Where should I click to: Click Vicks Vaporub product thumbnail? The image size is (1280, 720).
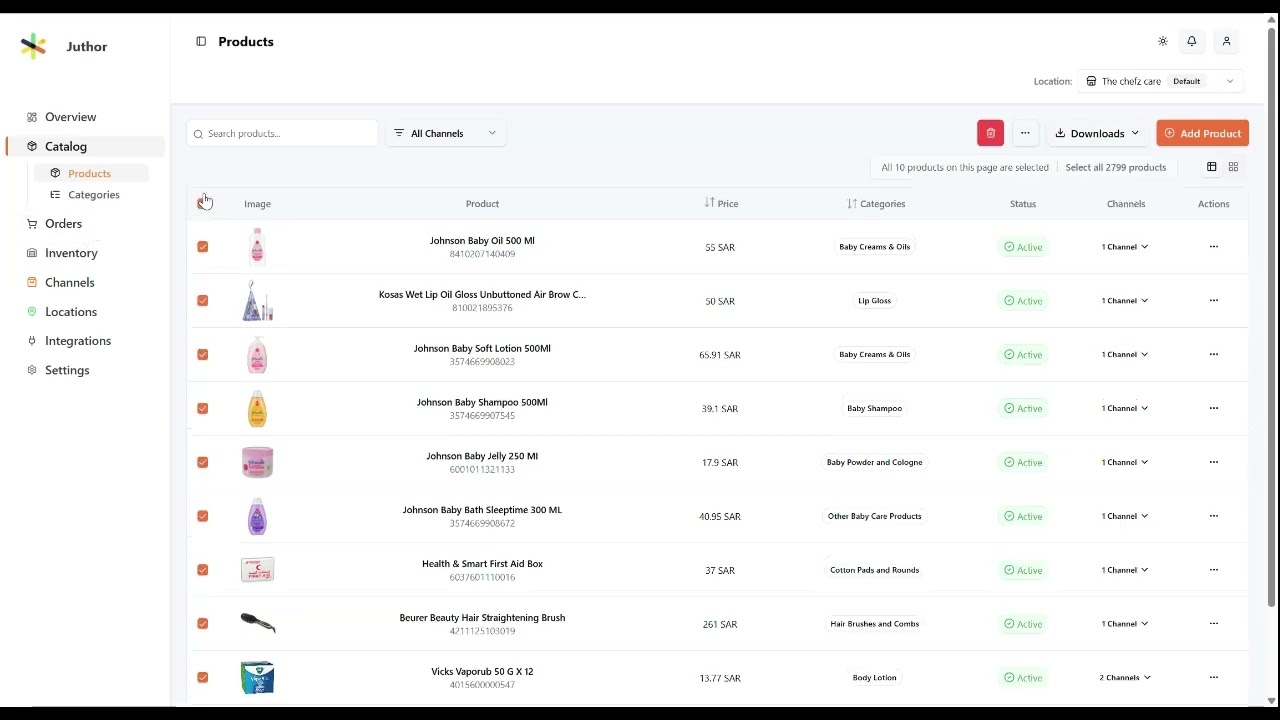(x=258, y=678)
